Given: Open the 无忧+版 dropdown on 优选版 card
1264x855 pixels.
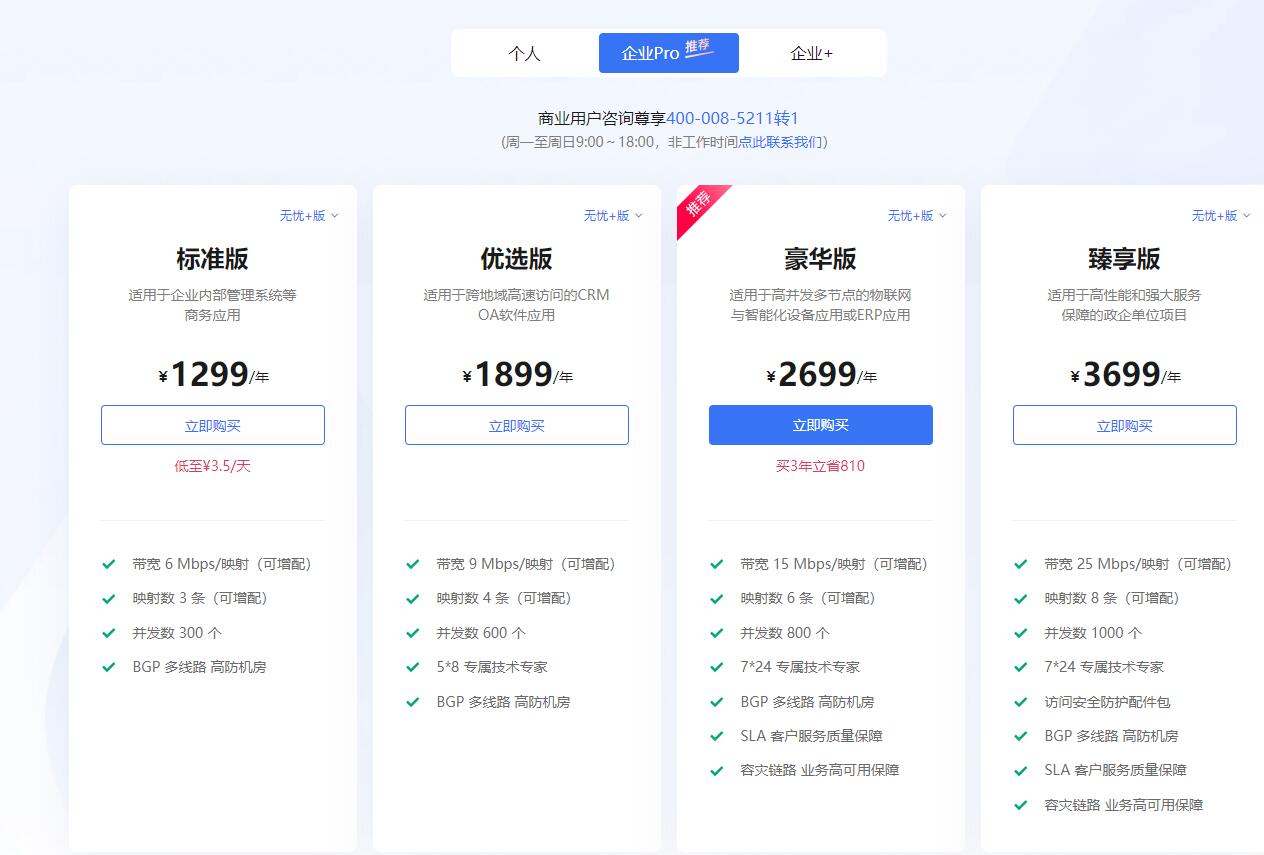Looking at the screenshot, I should pos(613,216).
